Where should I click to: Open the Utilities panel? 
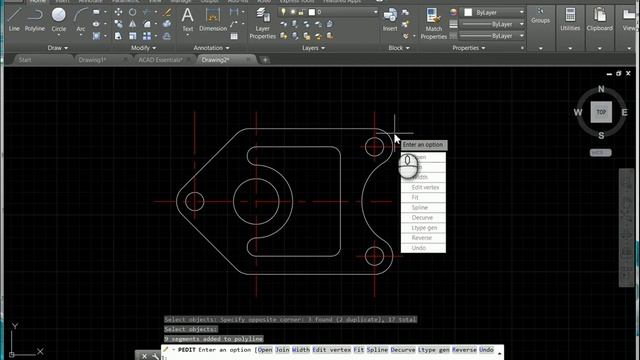pyautogui.click(x=570, y=29)
